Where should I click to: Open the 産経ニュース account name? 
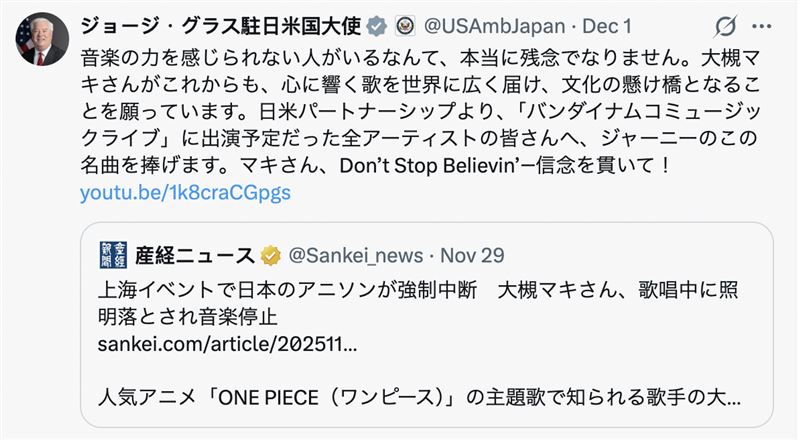(194, 257)
